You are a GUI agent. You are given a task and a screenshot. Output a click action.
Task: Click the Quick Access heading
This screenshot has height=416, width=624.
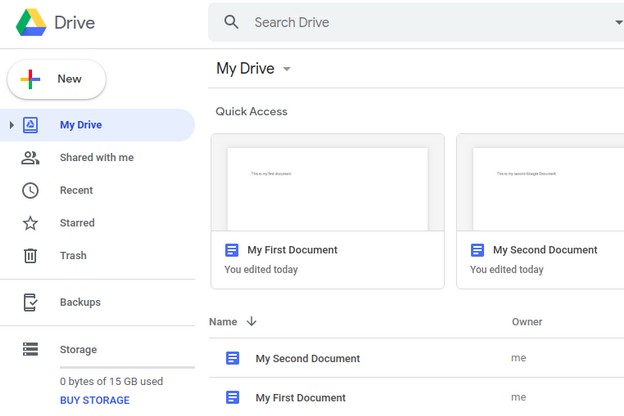point(252,111)
